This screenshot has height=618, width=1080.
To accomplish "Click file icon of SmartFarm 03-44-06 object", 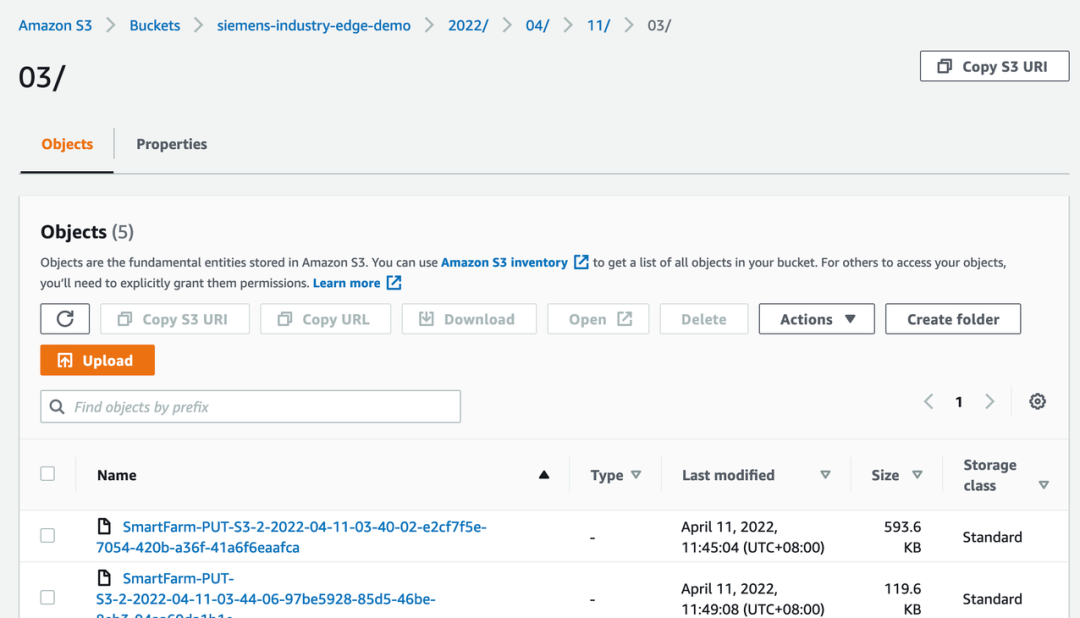I will (104, 577).
